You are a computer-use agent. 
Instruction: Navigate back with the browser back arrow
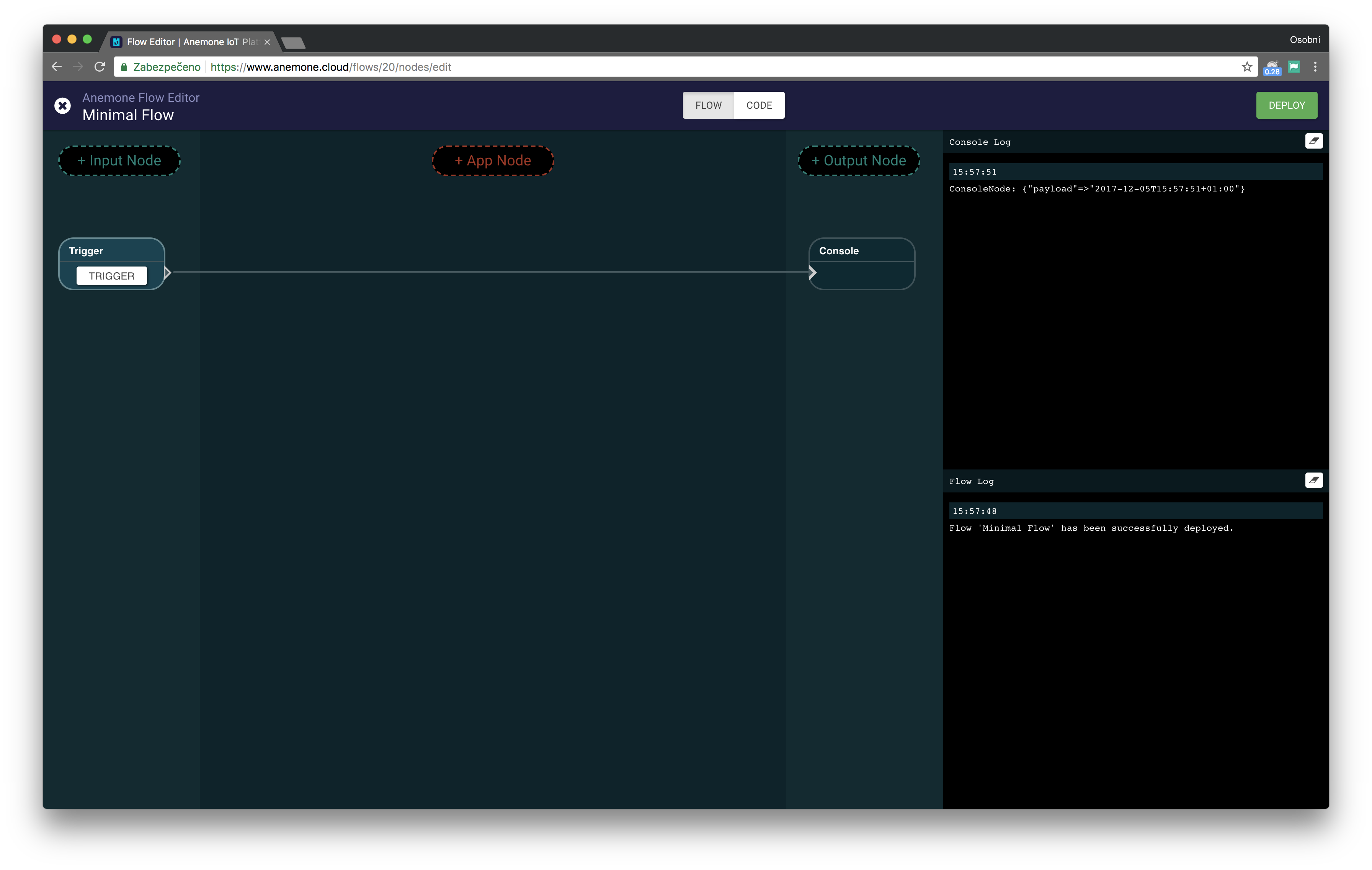pos(56,66)
